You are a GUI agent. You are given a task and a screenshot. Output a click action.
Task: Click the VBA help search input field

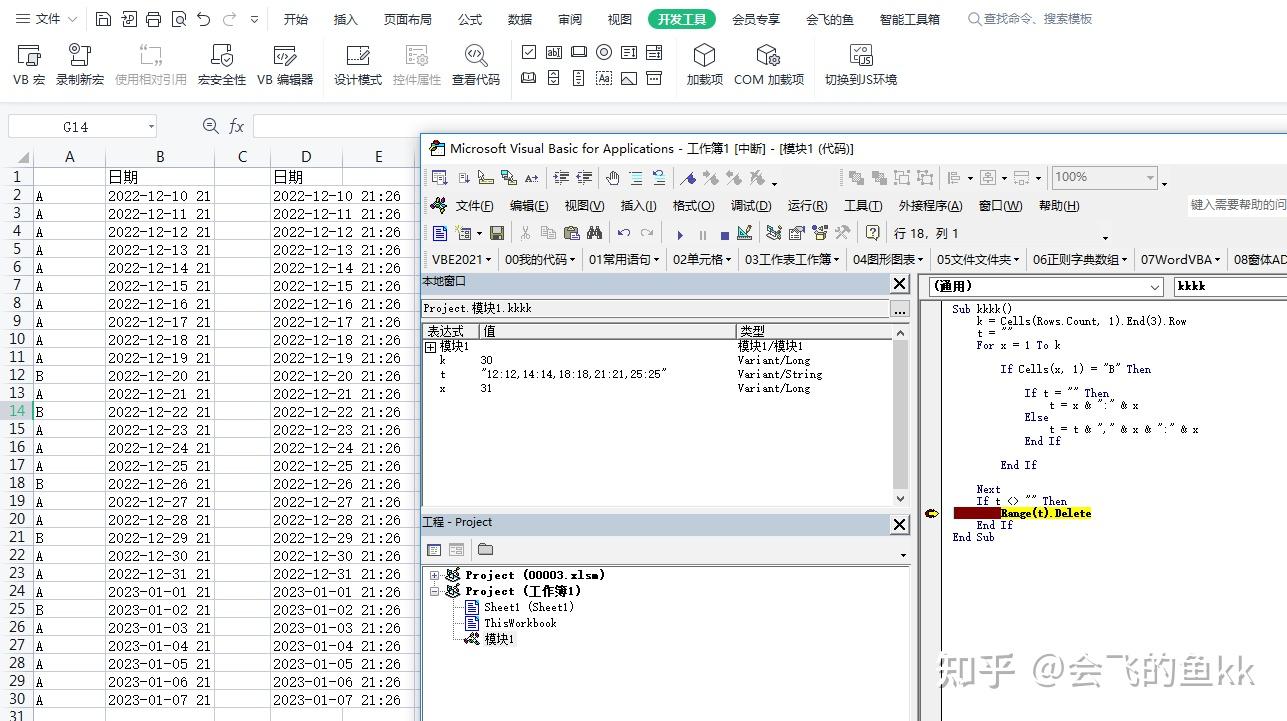[x=1236, y=205]
